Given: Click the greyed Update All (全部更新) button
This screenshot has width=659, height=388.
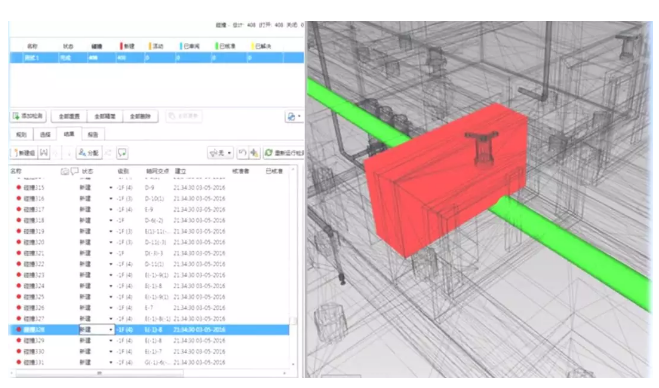Looking at the screenshot, I should coord(184,116).
